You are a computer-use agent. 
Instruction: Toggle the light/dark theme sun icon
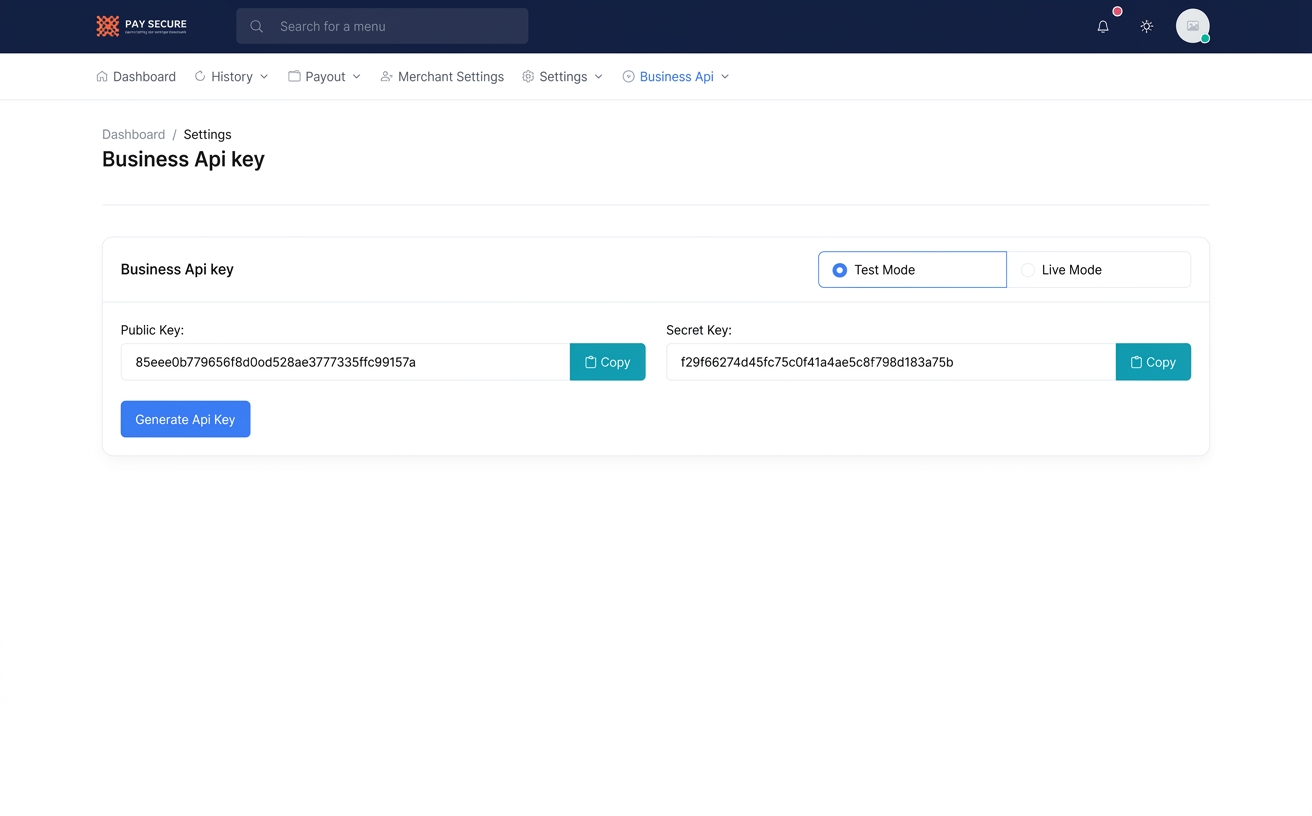click(x=1147, y=27)
